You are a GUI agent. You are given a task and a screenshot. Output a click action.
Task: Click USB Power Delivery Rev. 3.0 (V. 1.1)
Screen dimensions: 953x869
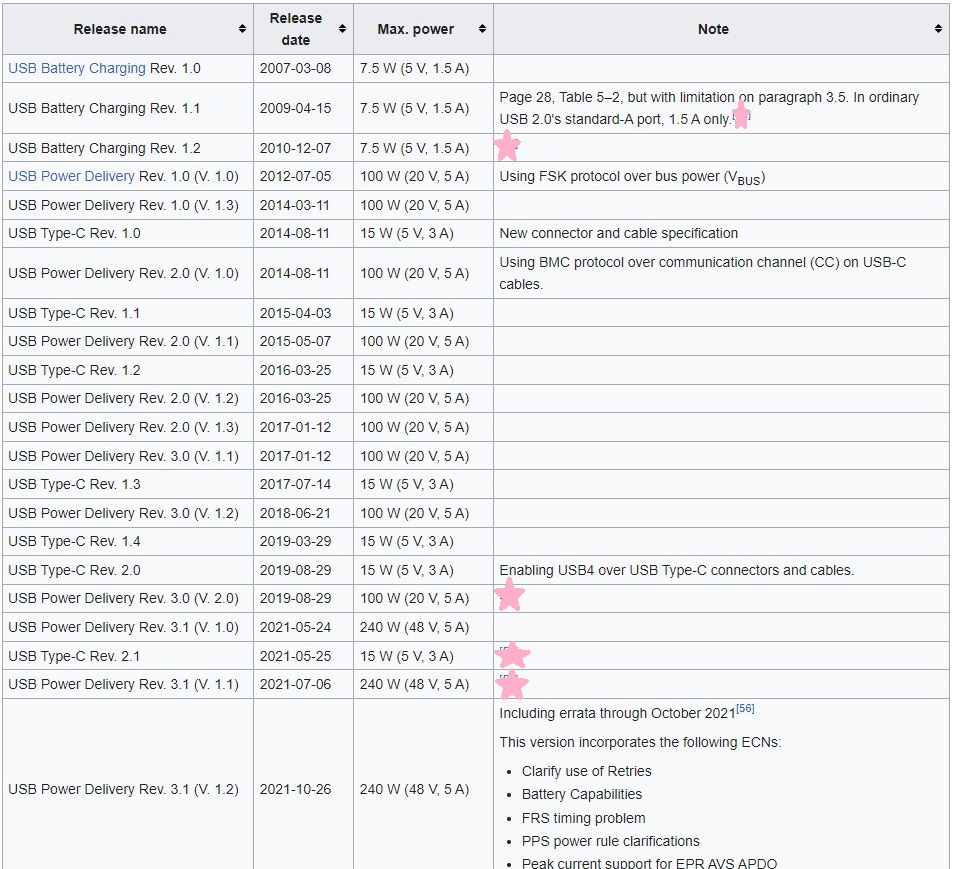(x=123, y=456)
